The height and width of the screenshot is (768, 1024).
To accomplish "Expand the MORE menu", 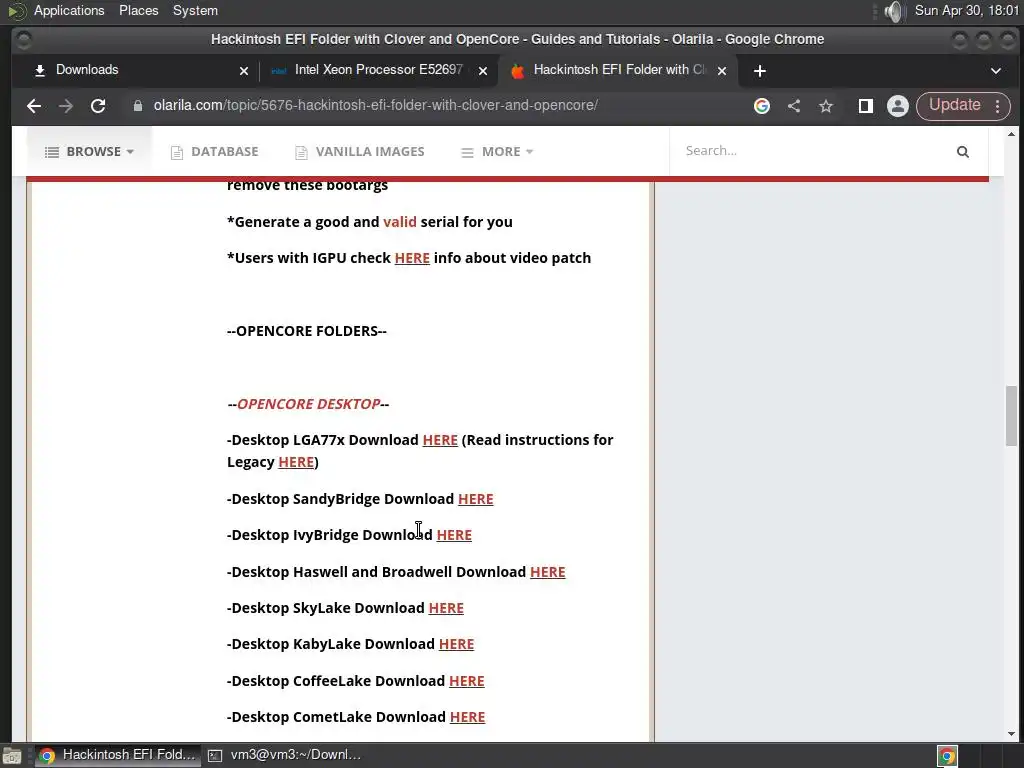I will point(497,152).
